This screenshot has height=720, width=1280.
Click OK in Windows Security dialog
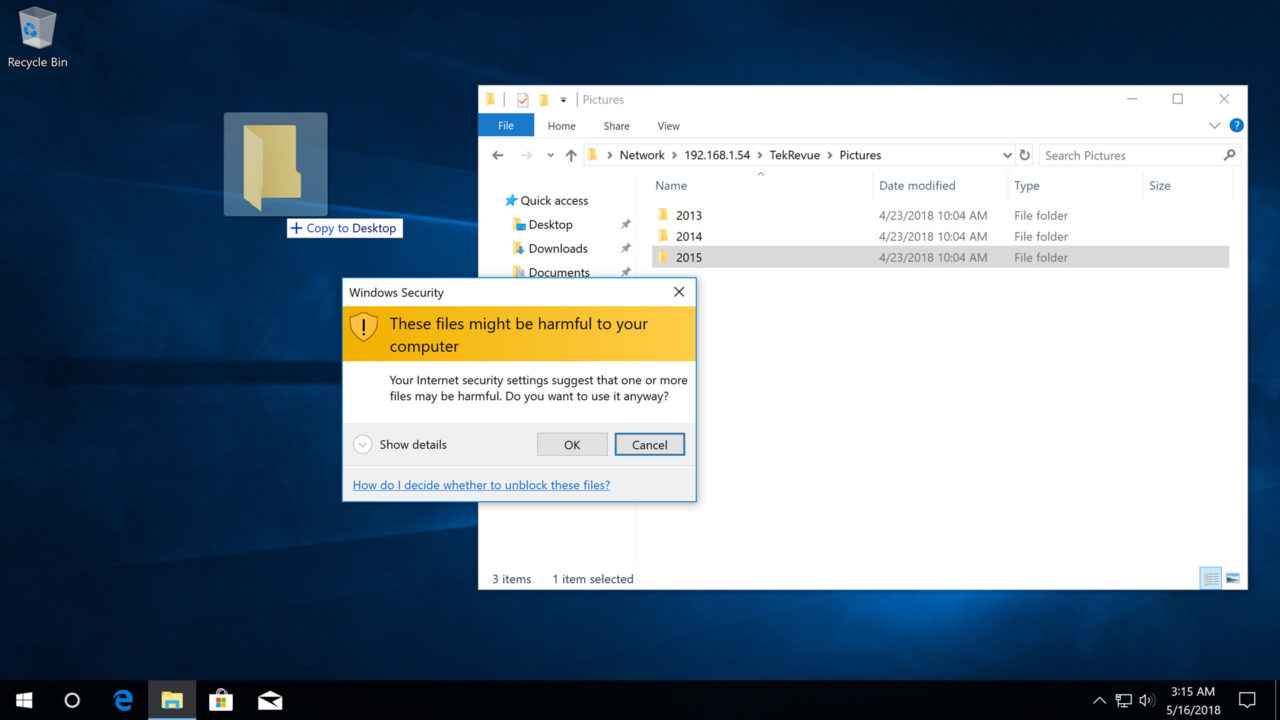(572, 445)
